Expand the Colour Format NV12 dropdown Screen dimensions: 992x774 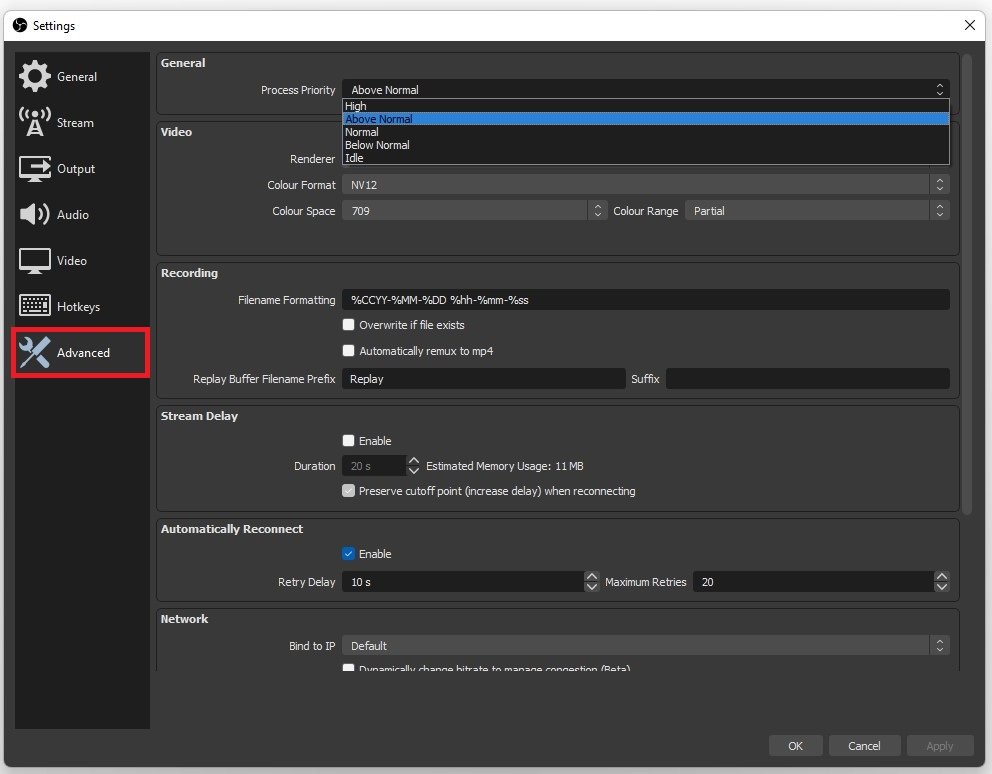click(645, 185)
